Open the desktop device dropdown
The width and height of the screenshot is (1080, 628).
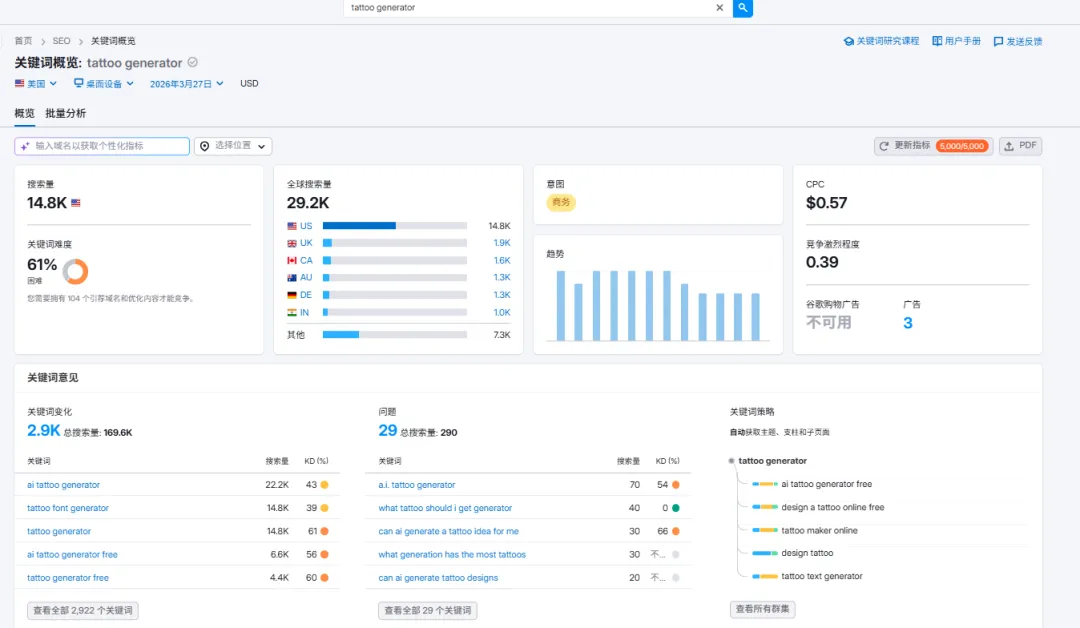point(103,83)
